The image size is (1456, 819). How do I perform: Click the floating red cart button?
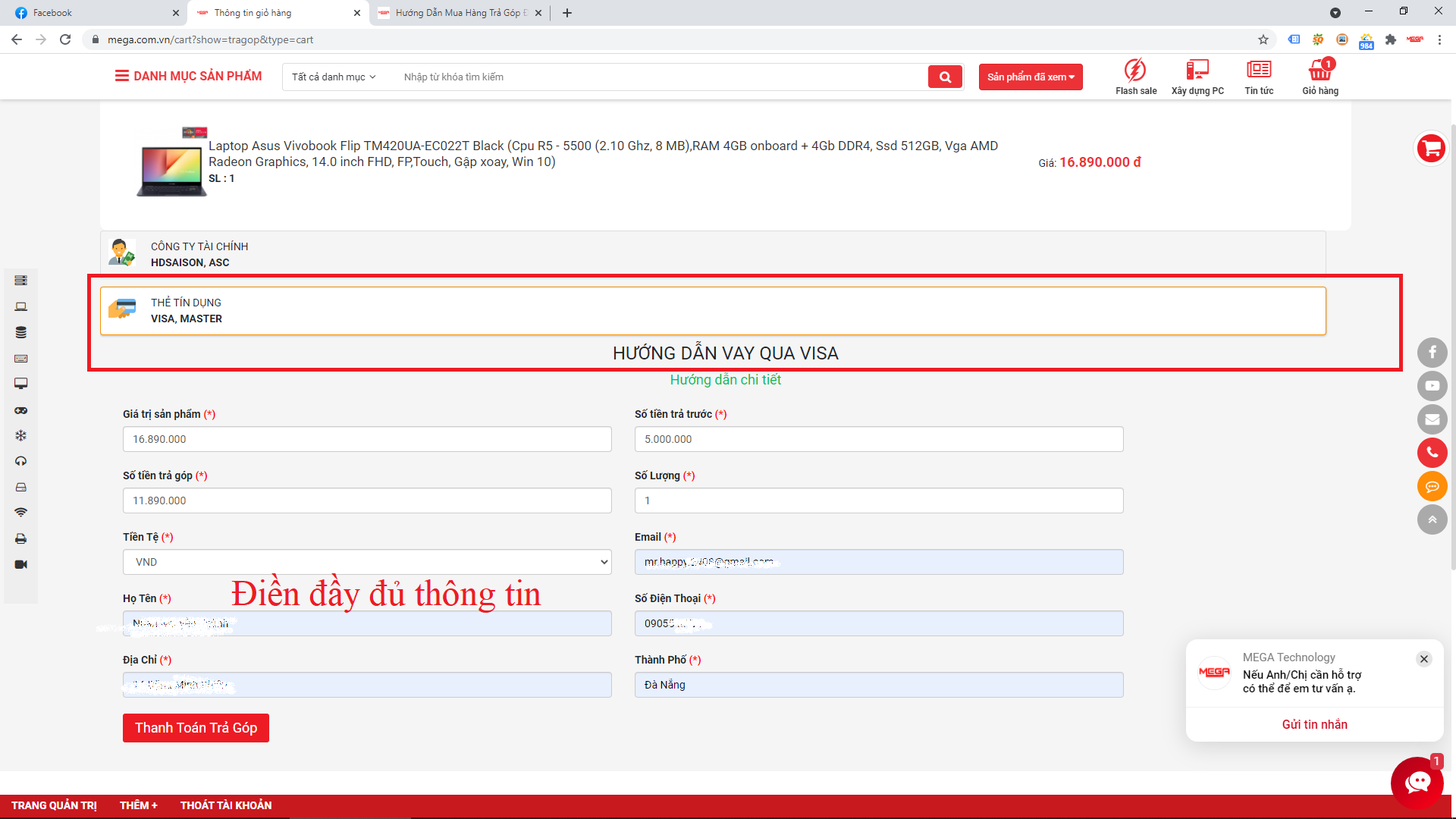[1432, 148]
